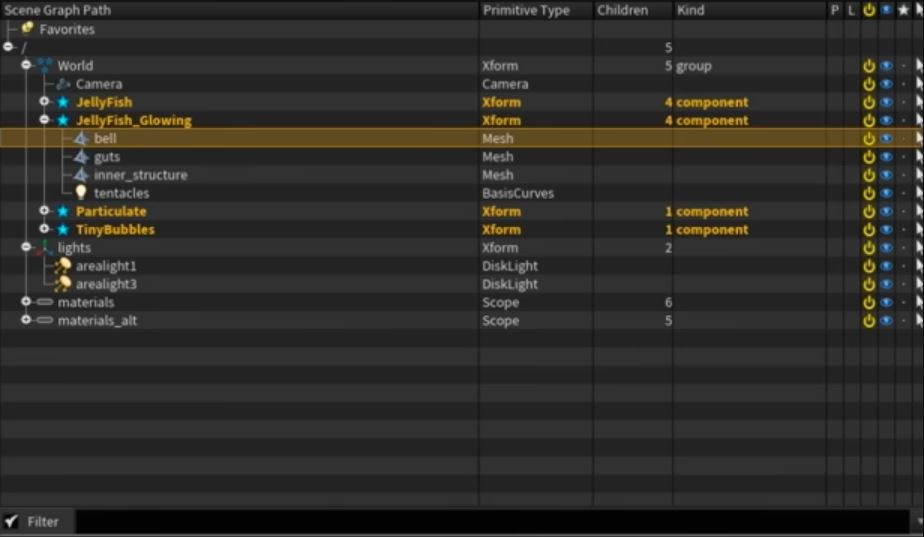The width and height of the screenshot is (924, 537).
Task: Click the Children column header
Action: pyautogui.click(x=633, y=10)
